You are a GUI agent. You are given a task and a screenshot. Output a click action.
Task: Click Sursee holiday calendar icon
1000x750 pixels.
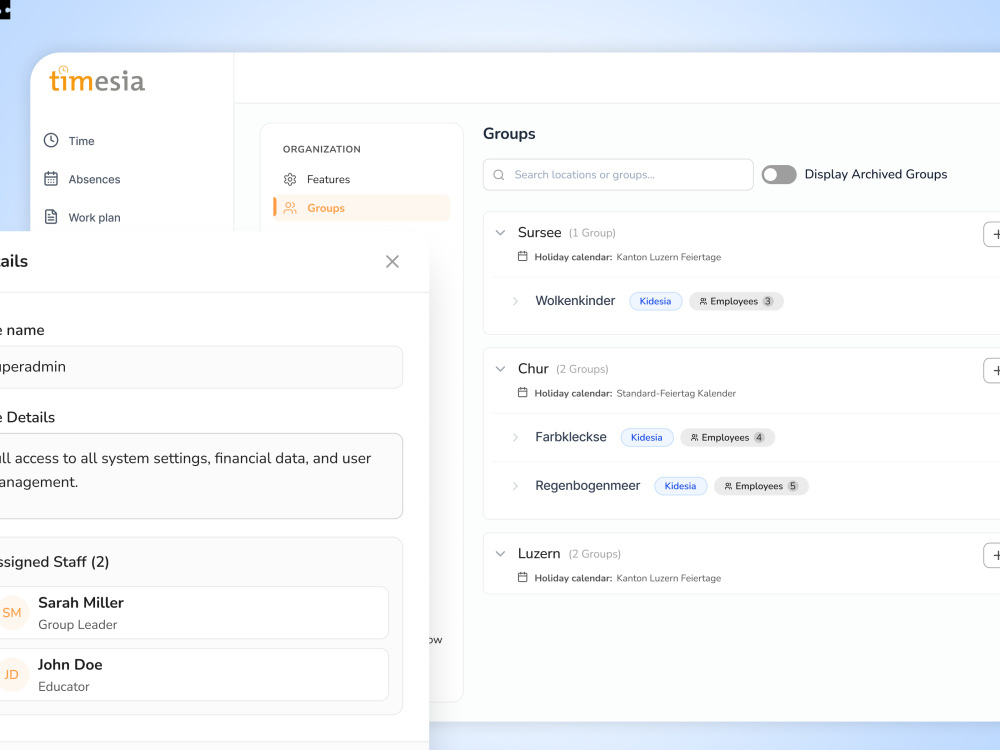pyautogui.click(x=522, y=256)
